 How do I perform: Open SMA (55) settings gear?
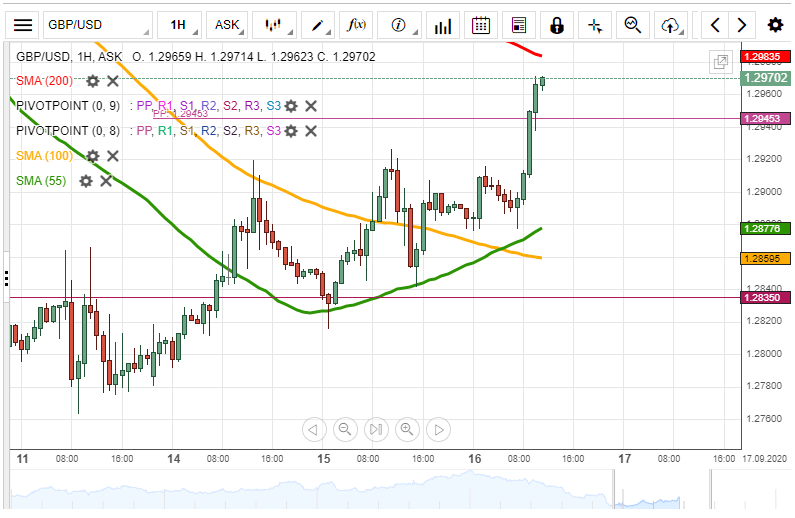point(86,181)
